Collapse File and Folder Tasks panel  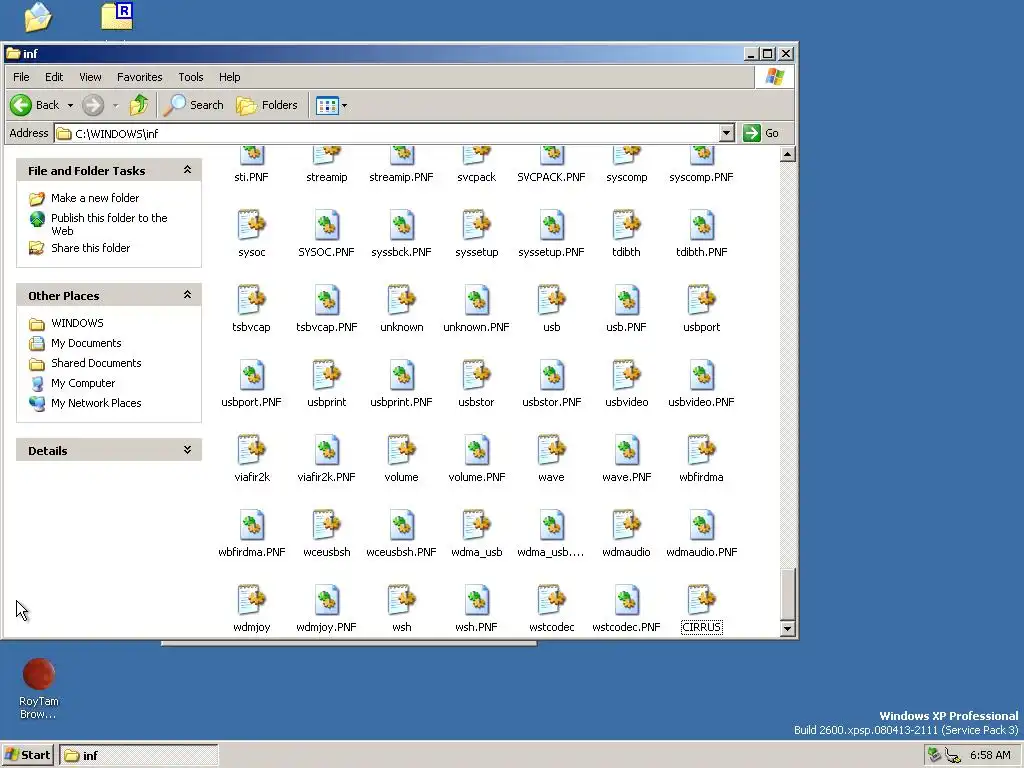[x=187, y=170]
